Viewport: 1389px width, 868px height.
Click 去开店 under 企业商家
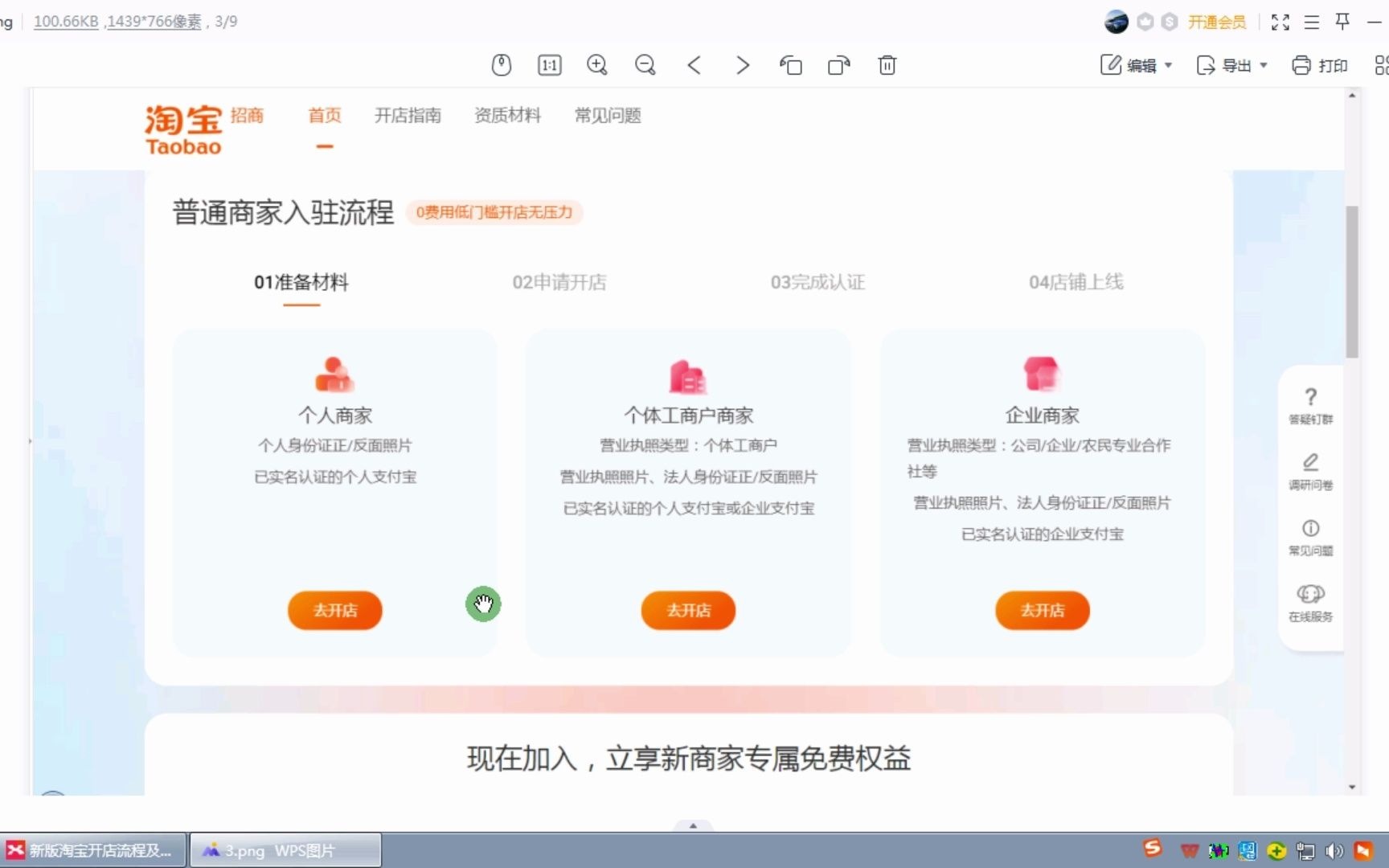1043,611
